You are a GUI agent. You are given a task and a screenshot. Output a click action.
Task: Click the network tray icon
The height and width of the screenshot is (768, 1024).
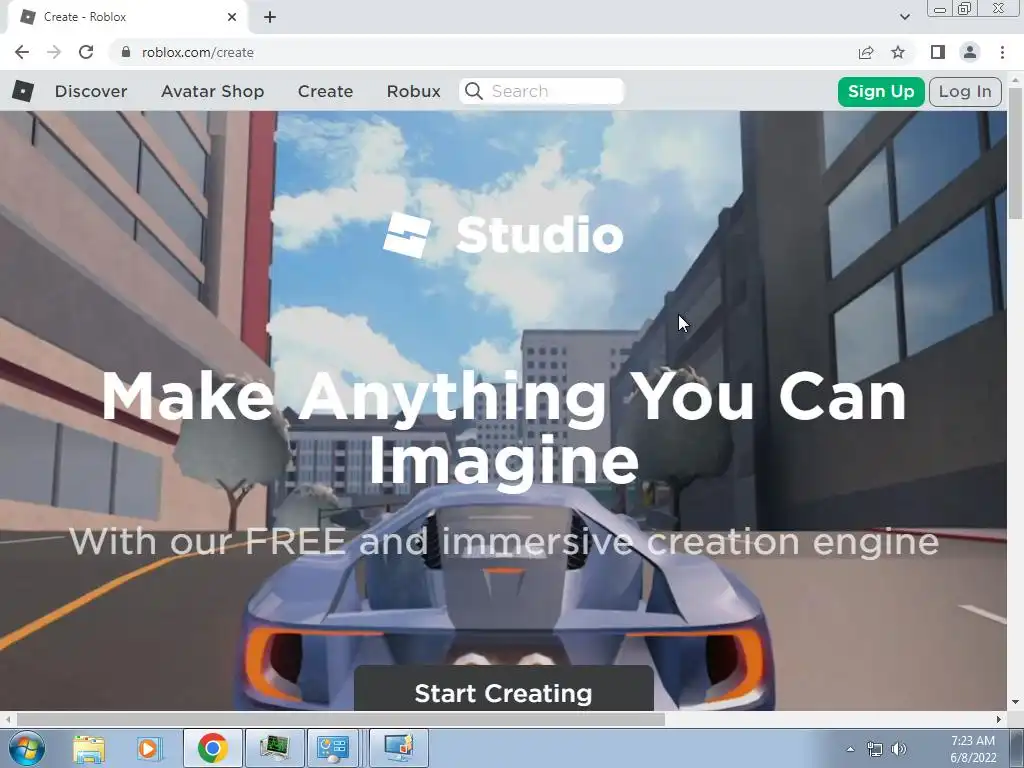click(x=874, y=749)
